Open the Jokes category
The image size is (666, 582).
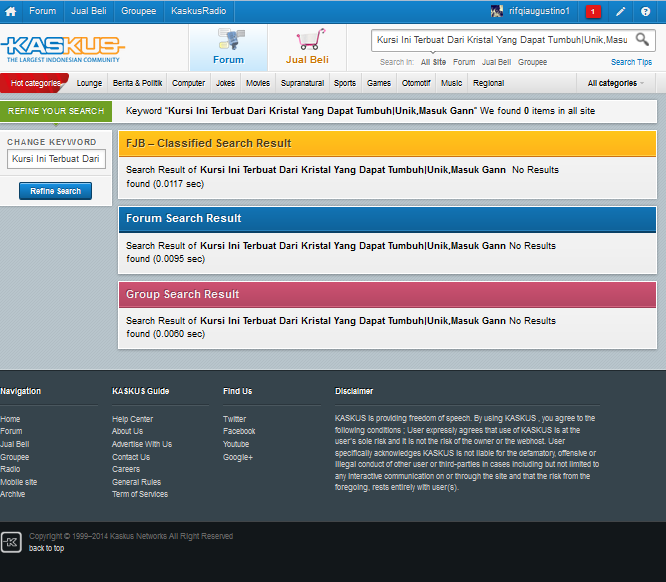225,83
